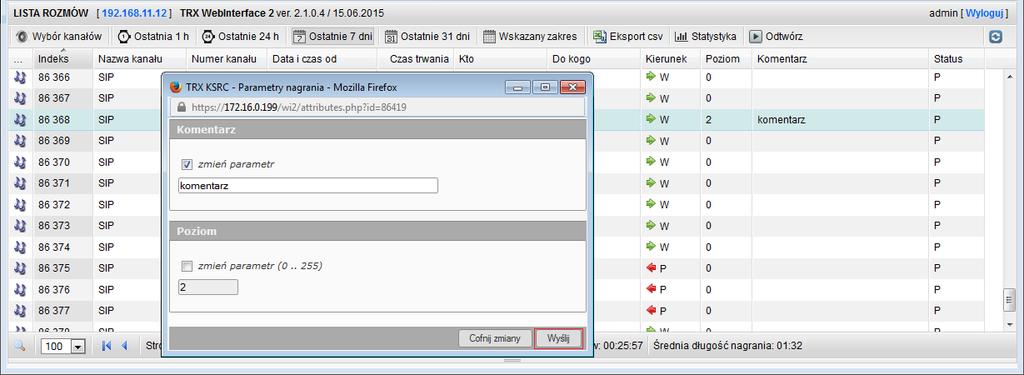Image resolution: width=1024 pixels, height=375 pixels.
Task: Click the Wyślij submit button
Action: pyautogui.click(x=558, y=338)
